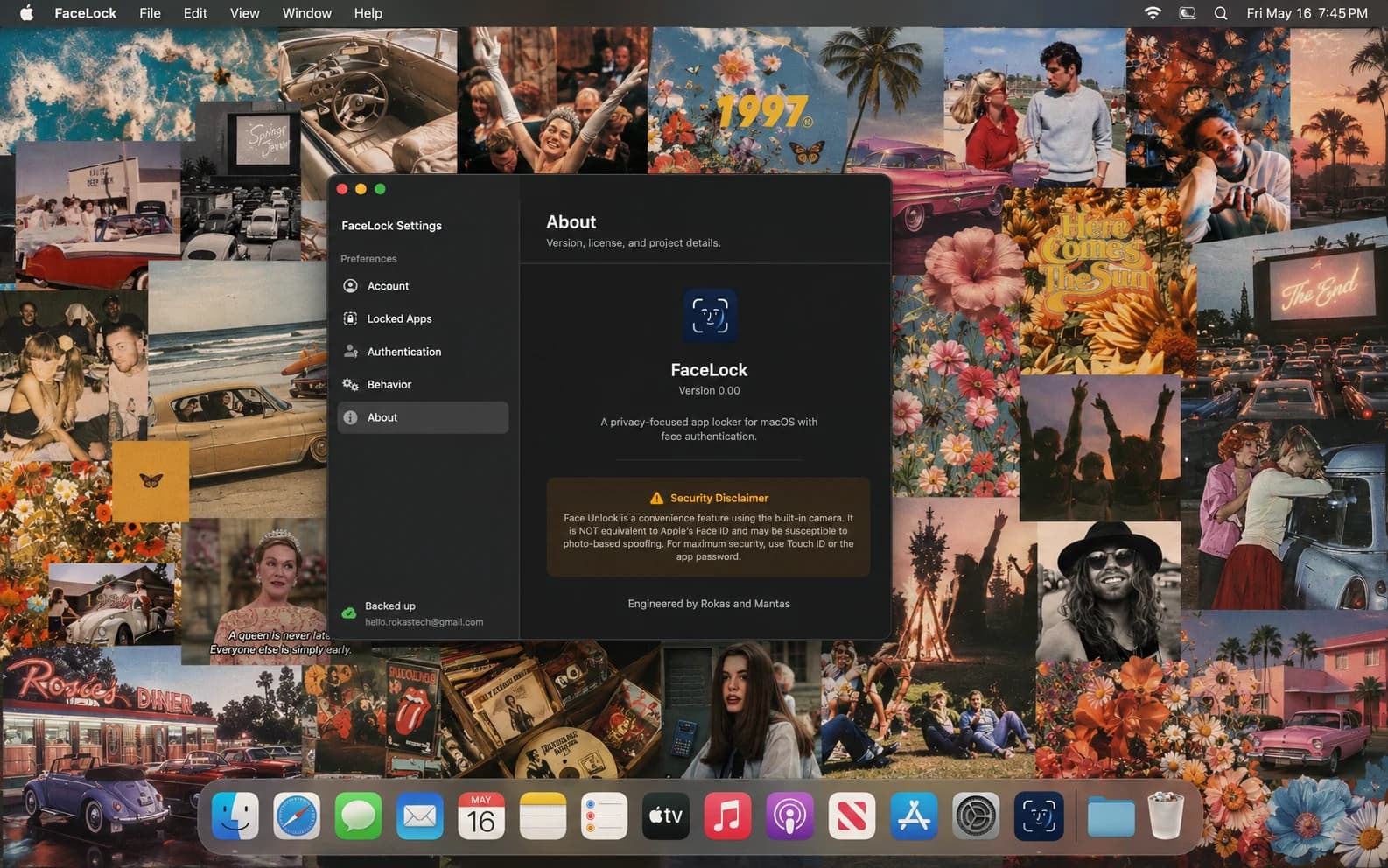Click the date and time clock
Screen dimensions: 1388x868
1307,13
